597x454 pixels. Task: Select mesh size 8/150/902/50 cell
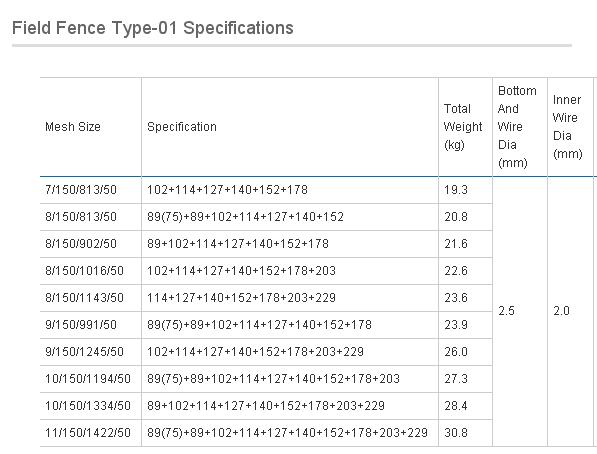(x=91, y=244)
